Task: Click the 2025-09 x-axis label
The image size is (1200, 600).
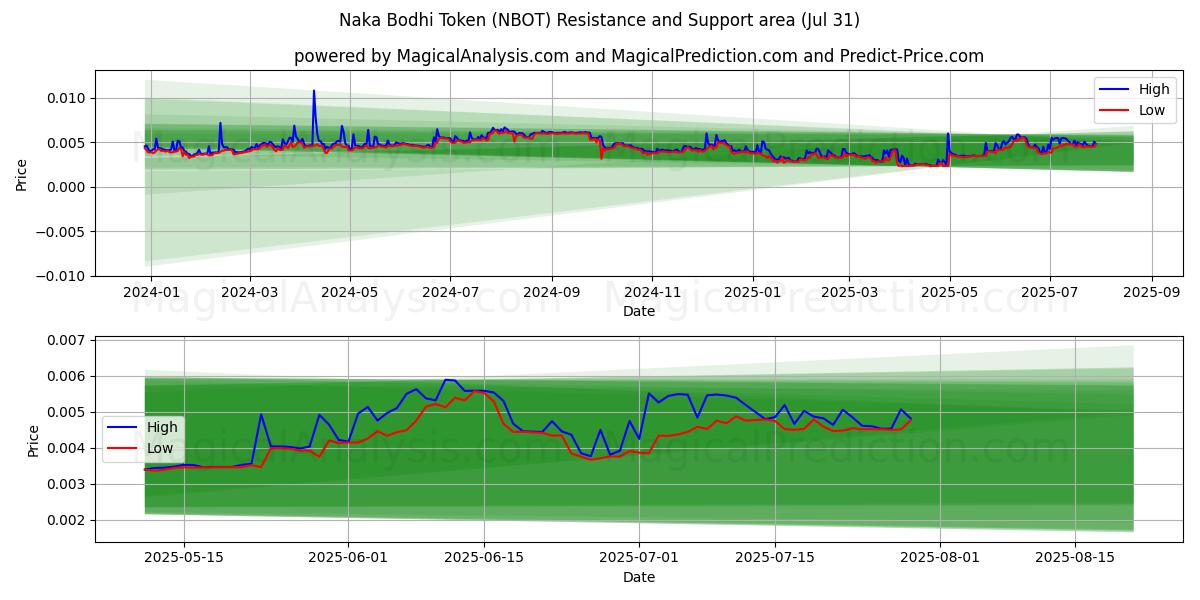Action: pyautogui.click(x=1152, y=293)
